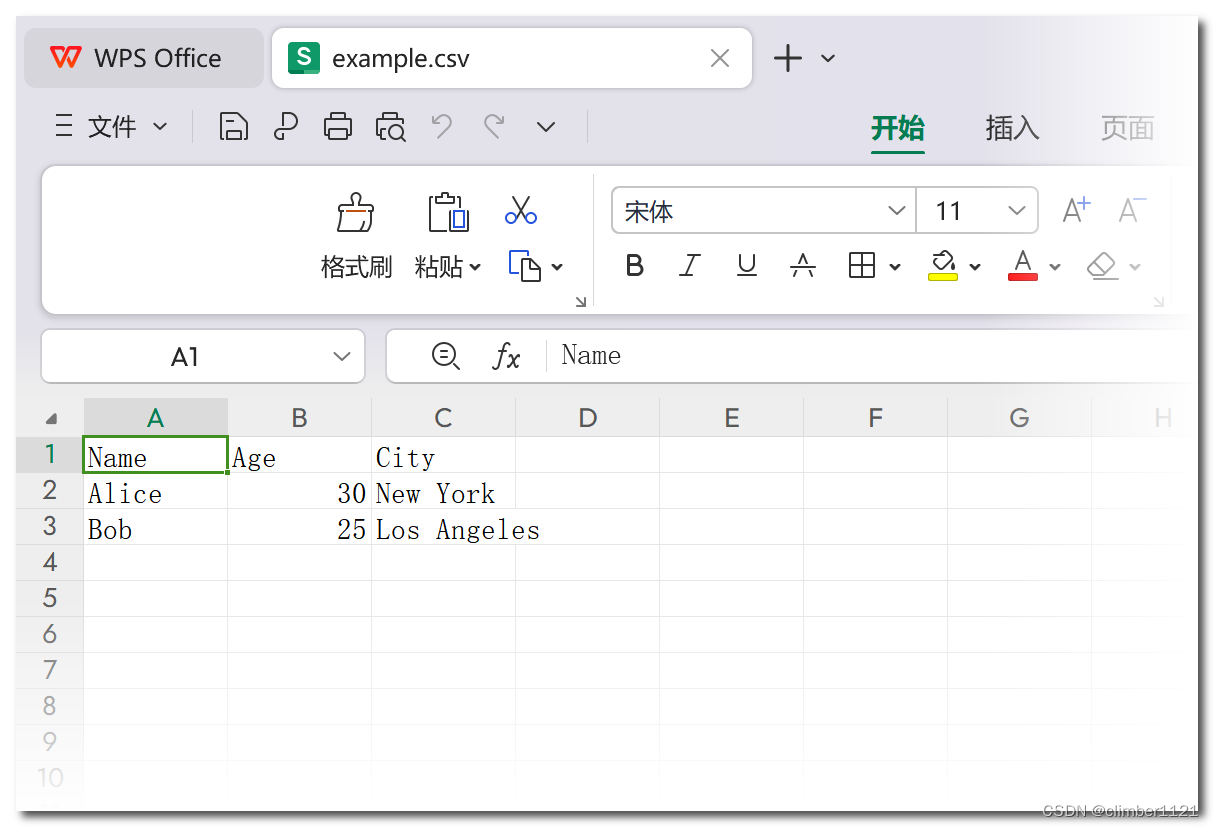The image size is (1214, 827).
Task: Toggle Italic formatting
Action: (689, 265)
